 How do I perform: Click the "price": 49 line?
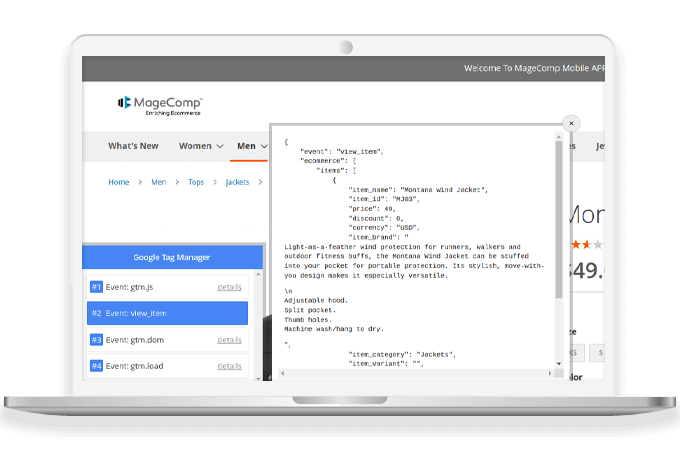[372, 209]
